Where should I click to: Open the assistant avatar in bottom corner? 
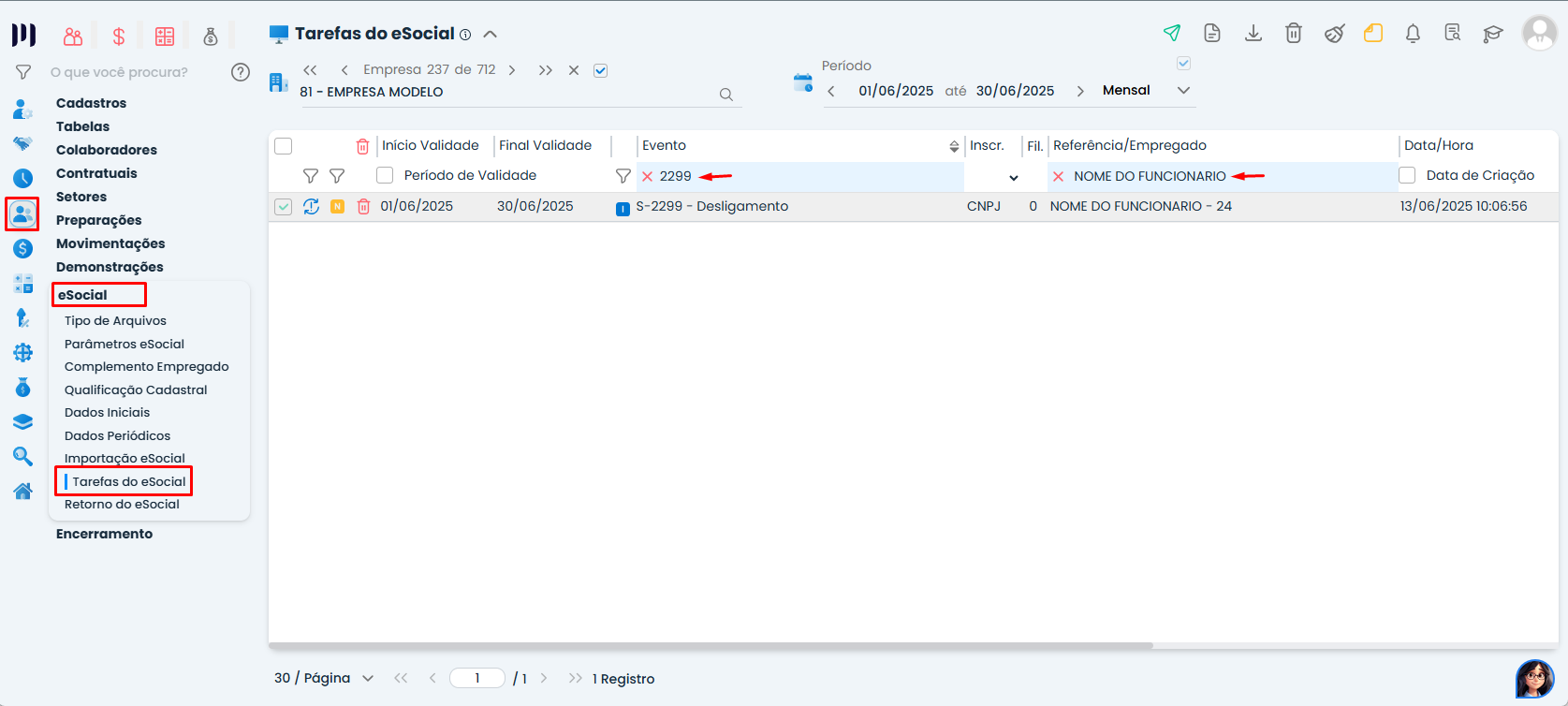click(x=1534, y=679)
